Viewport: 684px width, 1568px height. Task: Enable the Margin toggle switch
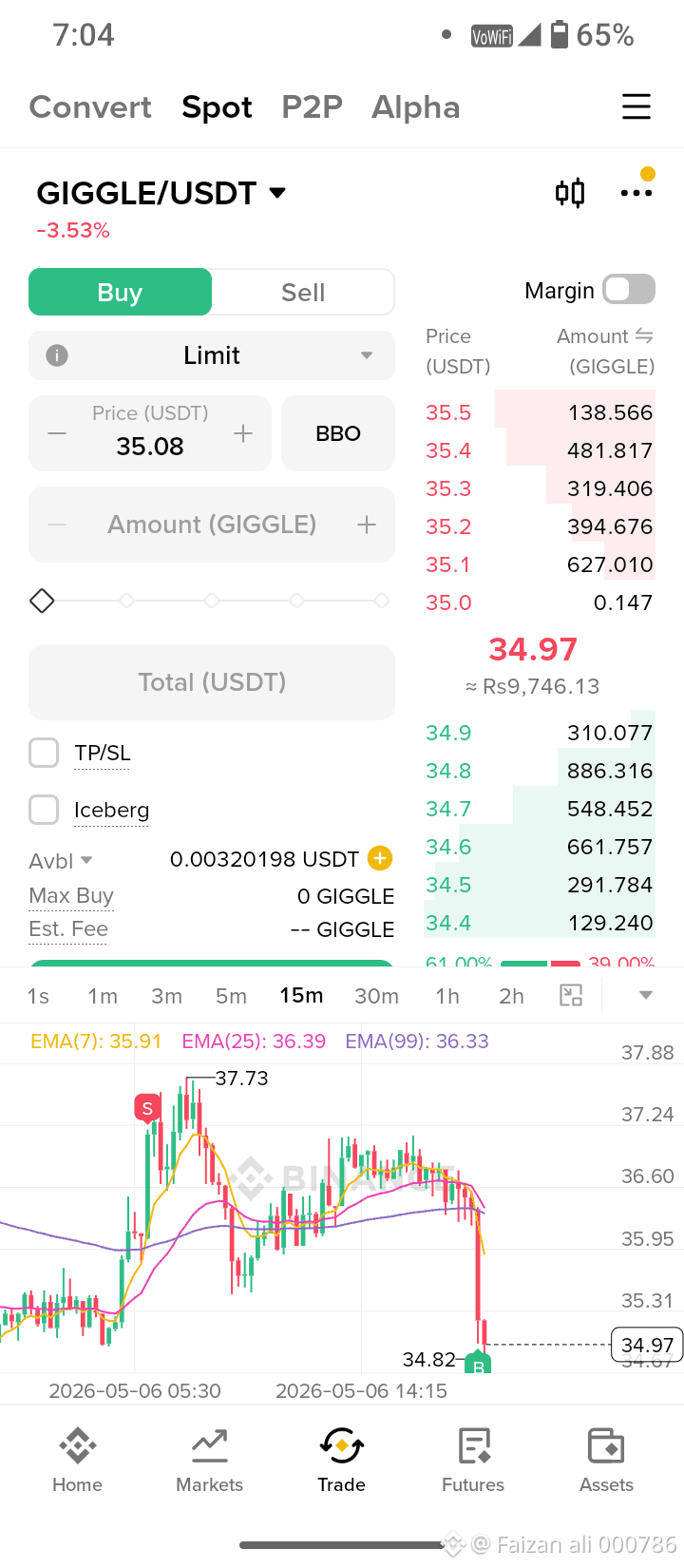point(629,290)
